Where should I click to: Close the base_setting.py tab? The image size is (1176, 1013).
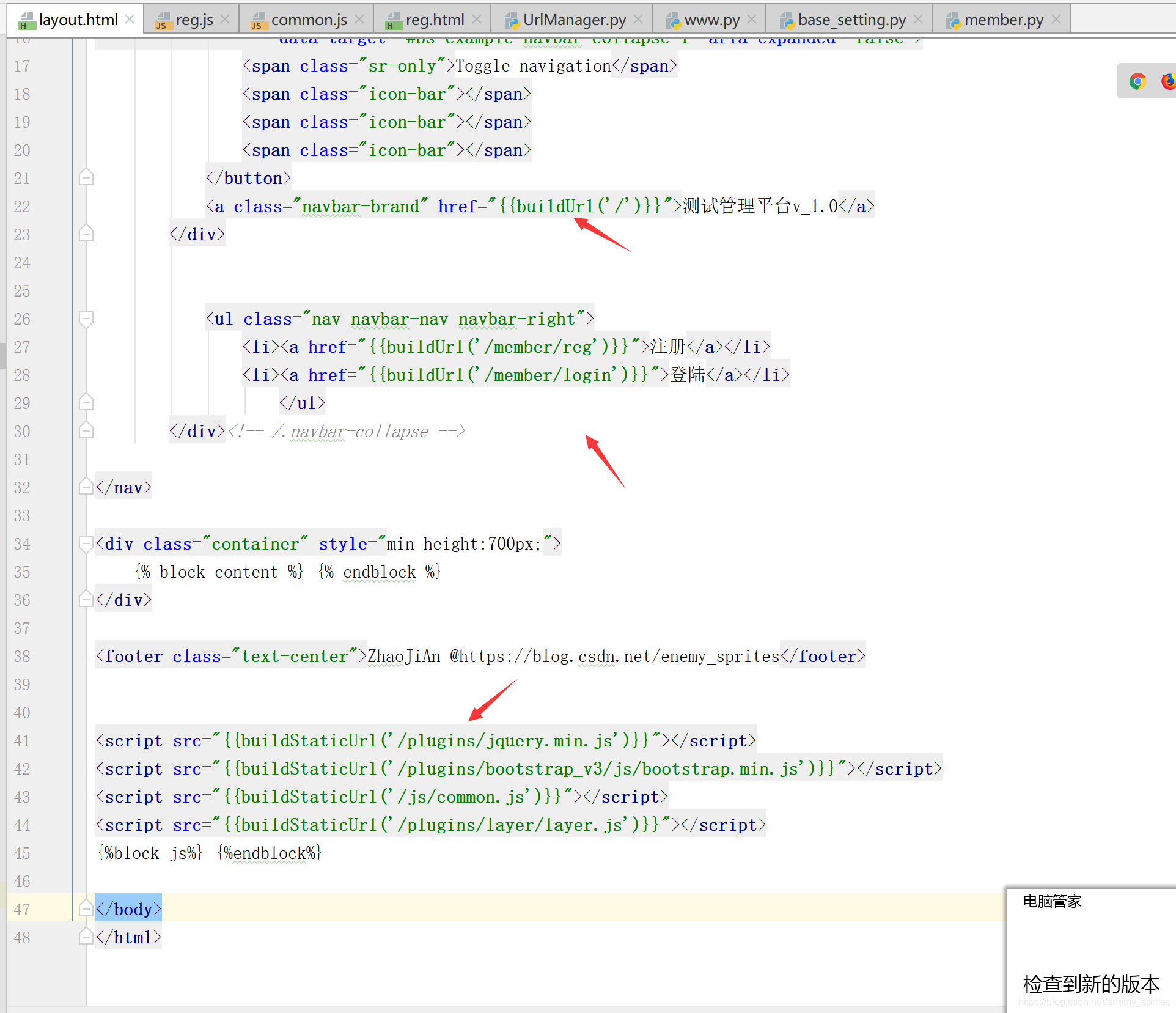[x=918, y=20]
